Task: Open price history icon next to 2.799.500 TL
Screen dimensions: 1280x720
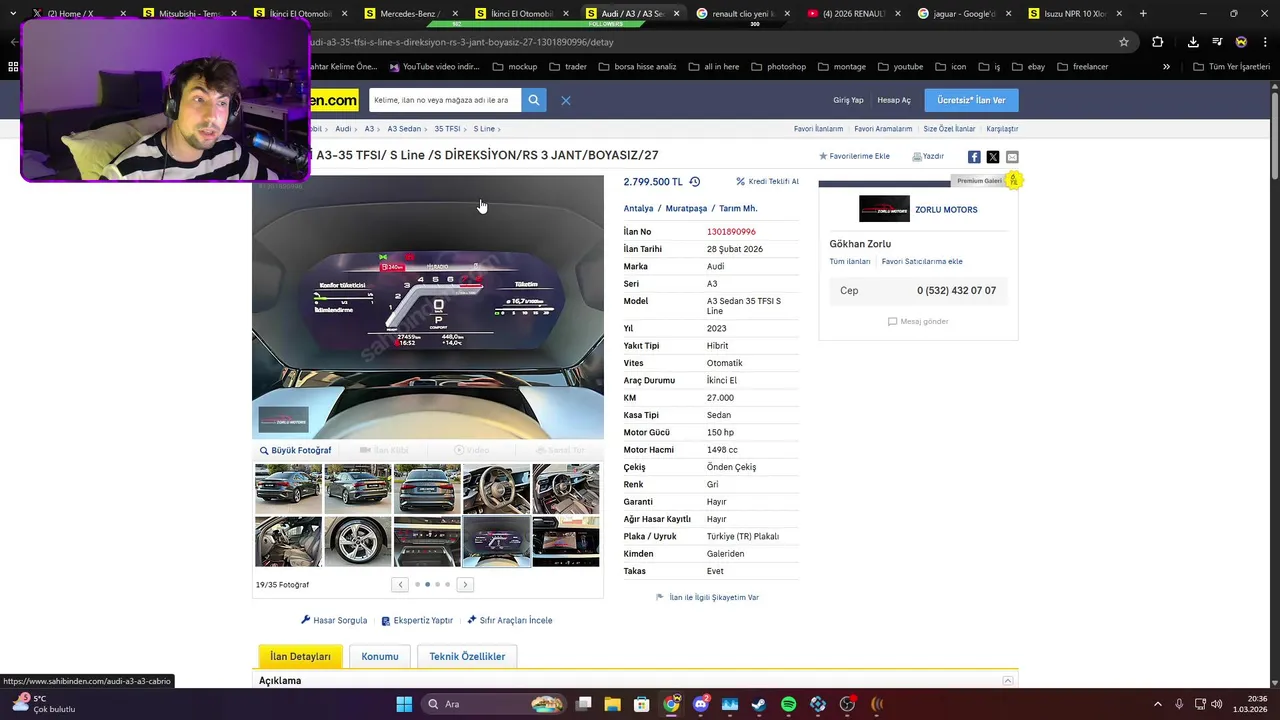Action: pyautogui.click(x=695, y=182)
